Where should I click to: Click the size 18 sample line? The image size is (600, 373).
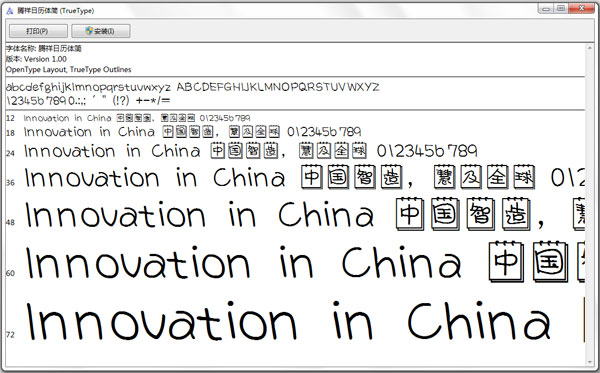coord(192,132)
